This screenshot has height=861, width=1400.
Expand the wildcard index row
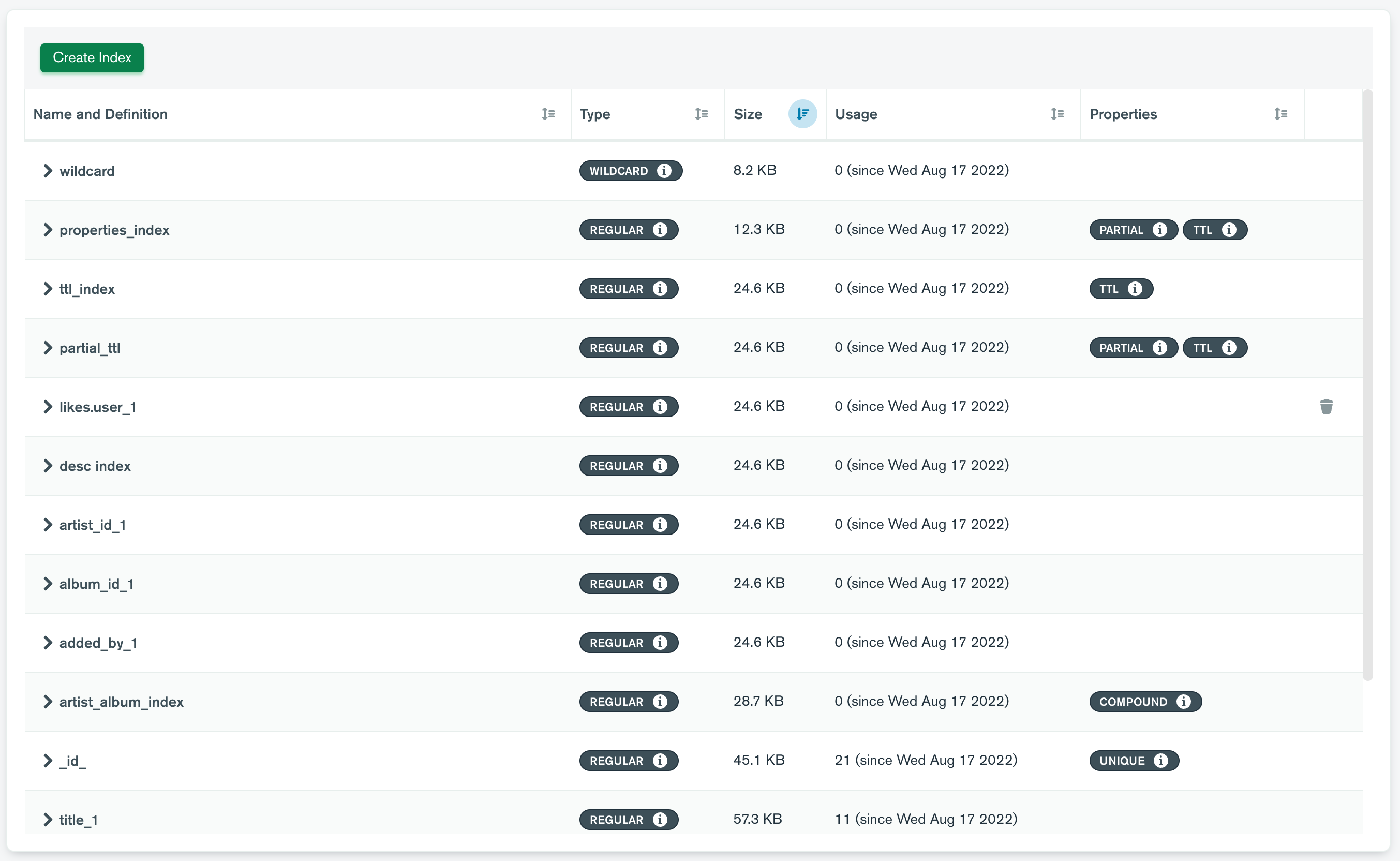[48, 171]
